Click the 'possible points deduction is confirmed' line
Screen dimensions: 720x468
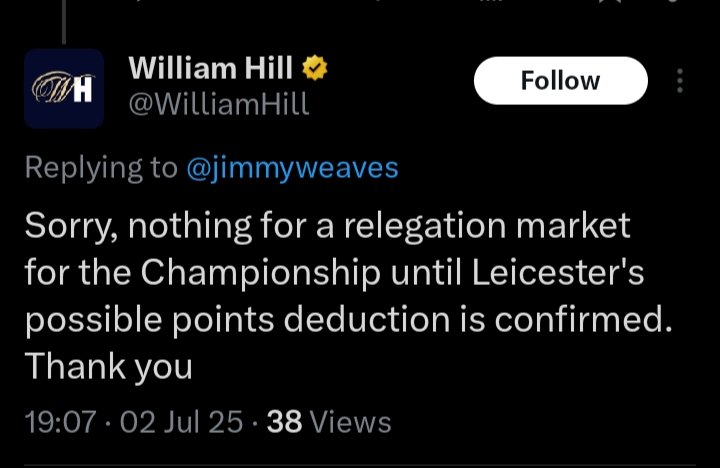click(x=348, y=320)
